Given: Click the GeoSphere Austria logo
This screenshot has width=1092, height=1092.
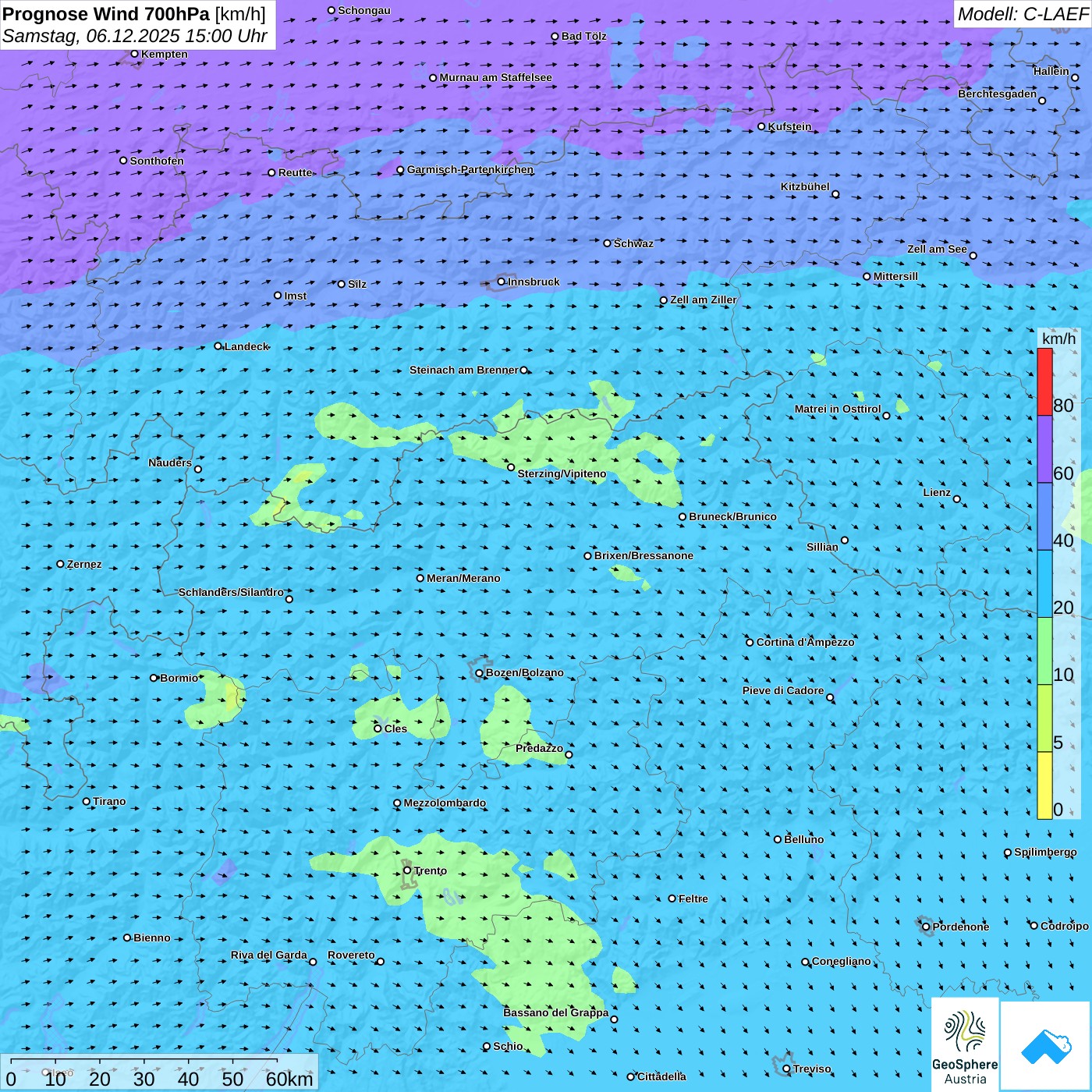Looking at the screenshot, I should pyautogui.click(x=965, y=1044).
